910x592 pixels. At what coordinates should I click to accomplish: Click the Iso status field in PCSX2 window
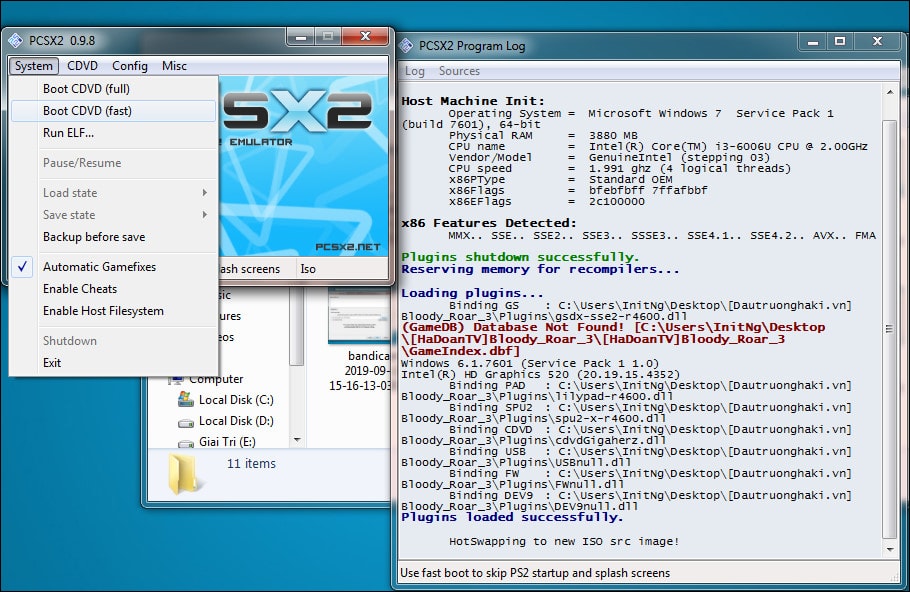[x=341, y=269]
